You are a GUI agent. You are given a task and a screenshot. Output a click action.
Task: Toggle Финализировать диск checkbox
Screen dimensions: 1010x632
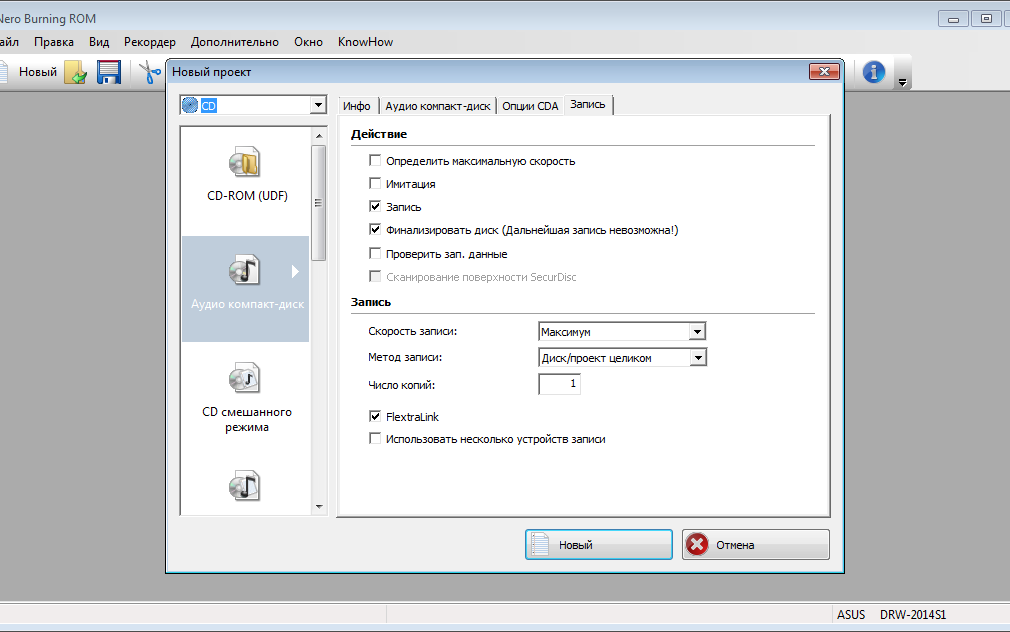[x=375, y=229]
